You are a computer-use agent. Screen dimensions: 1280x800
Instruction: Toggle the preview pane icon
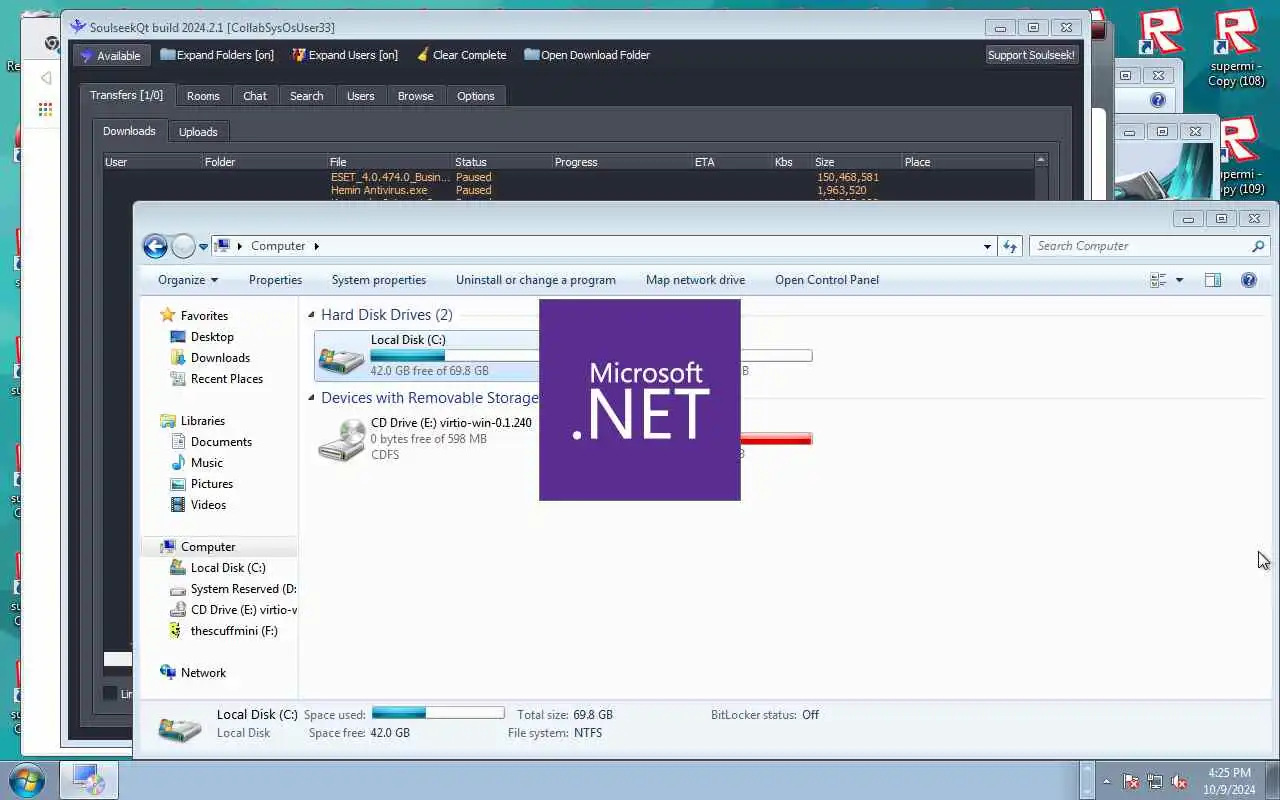1213,280
